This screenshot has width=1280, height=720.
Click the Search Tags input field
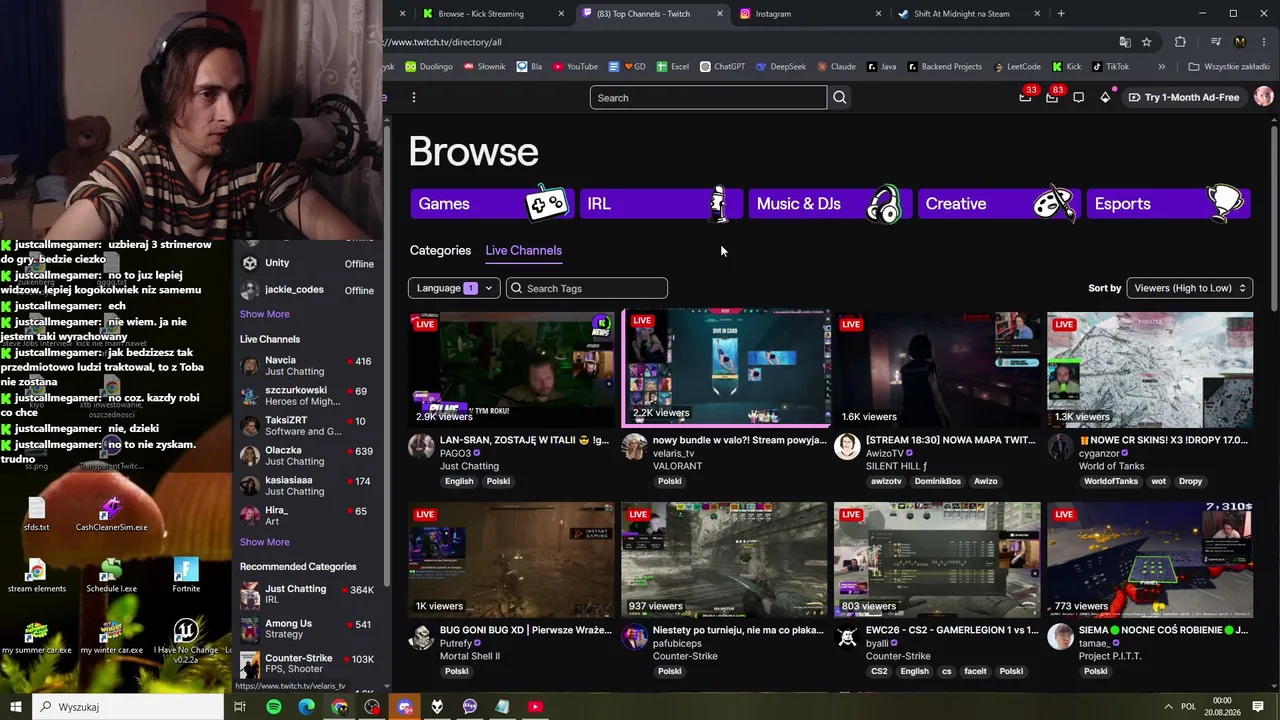(x=587, y=288)
